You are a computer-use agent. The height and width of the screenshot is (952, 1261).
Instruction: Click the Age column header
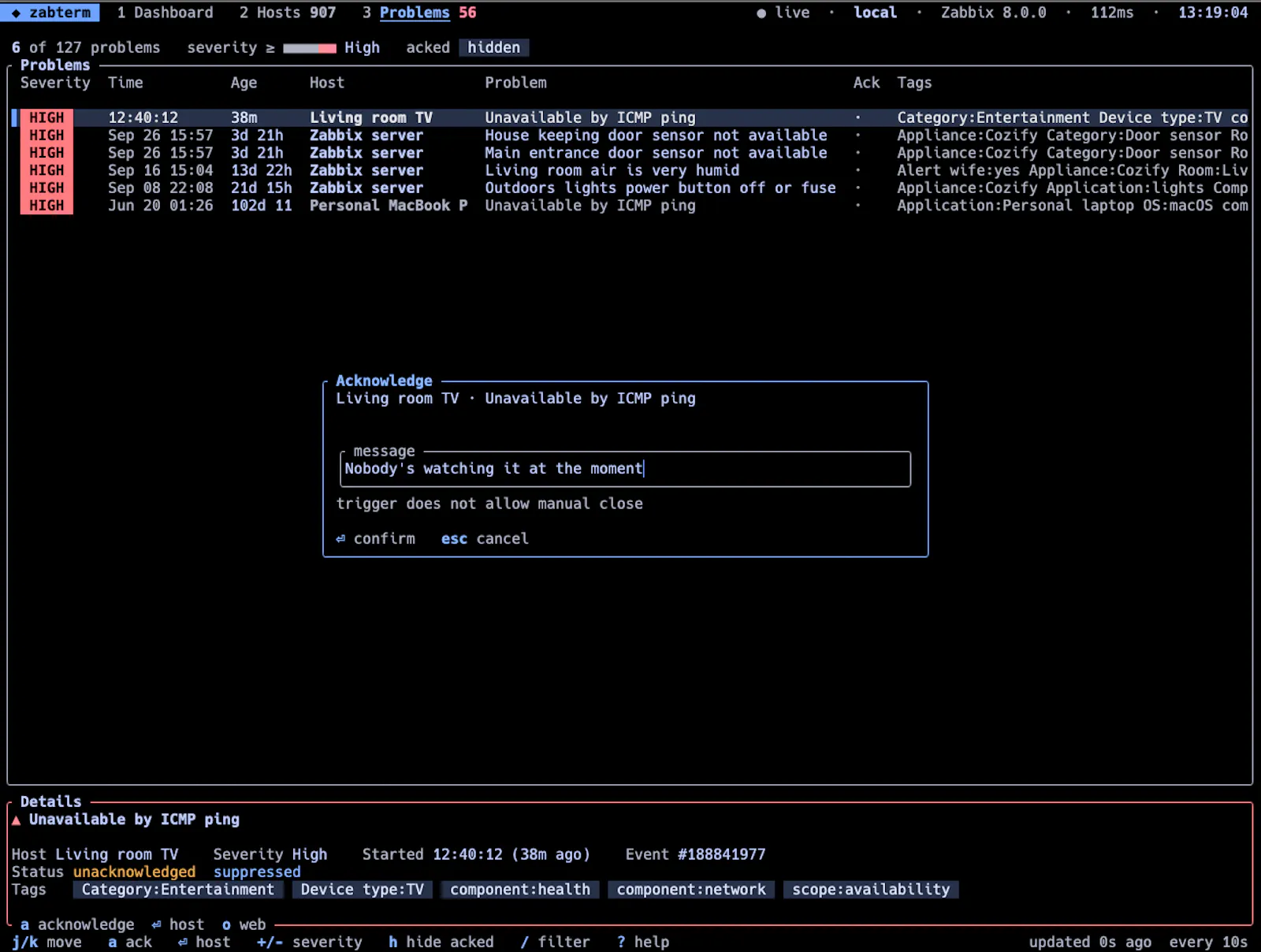244,83
